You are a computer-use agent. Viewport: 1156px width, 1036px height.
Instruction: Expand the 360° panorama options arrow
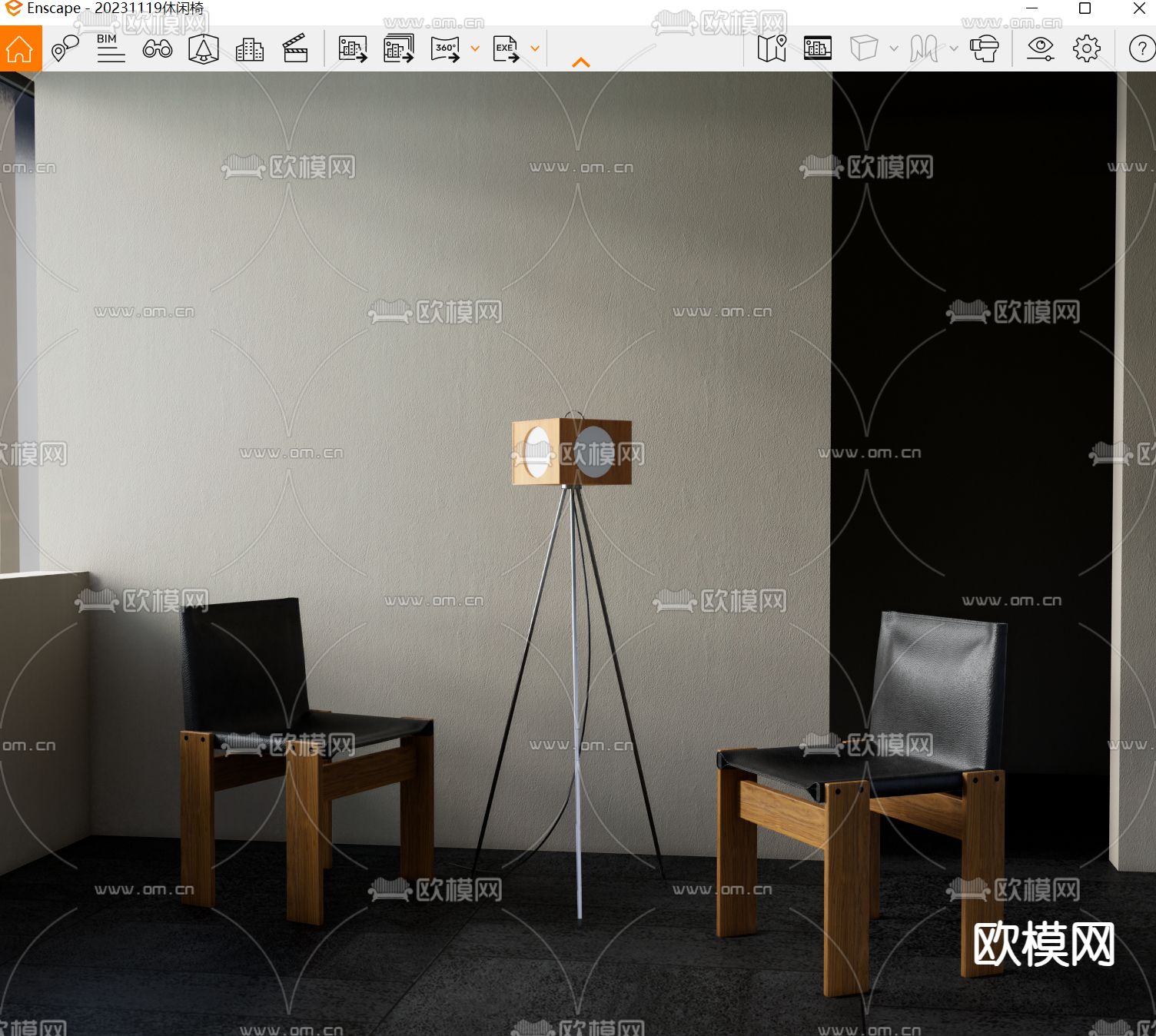[475, 48]
